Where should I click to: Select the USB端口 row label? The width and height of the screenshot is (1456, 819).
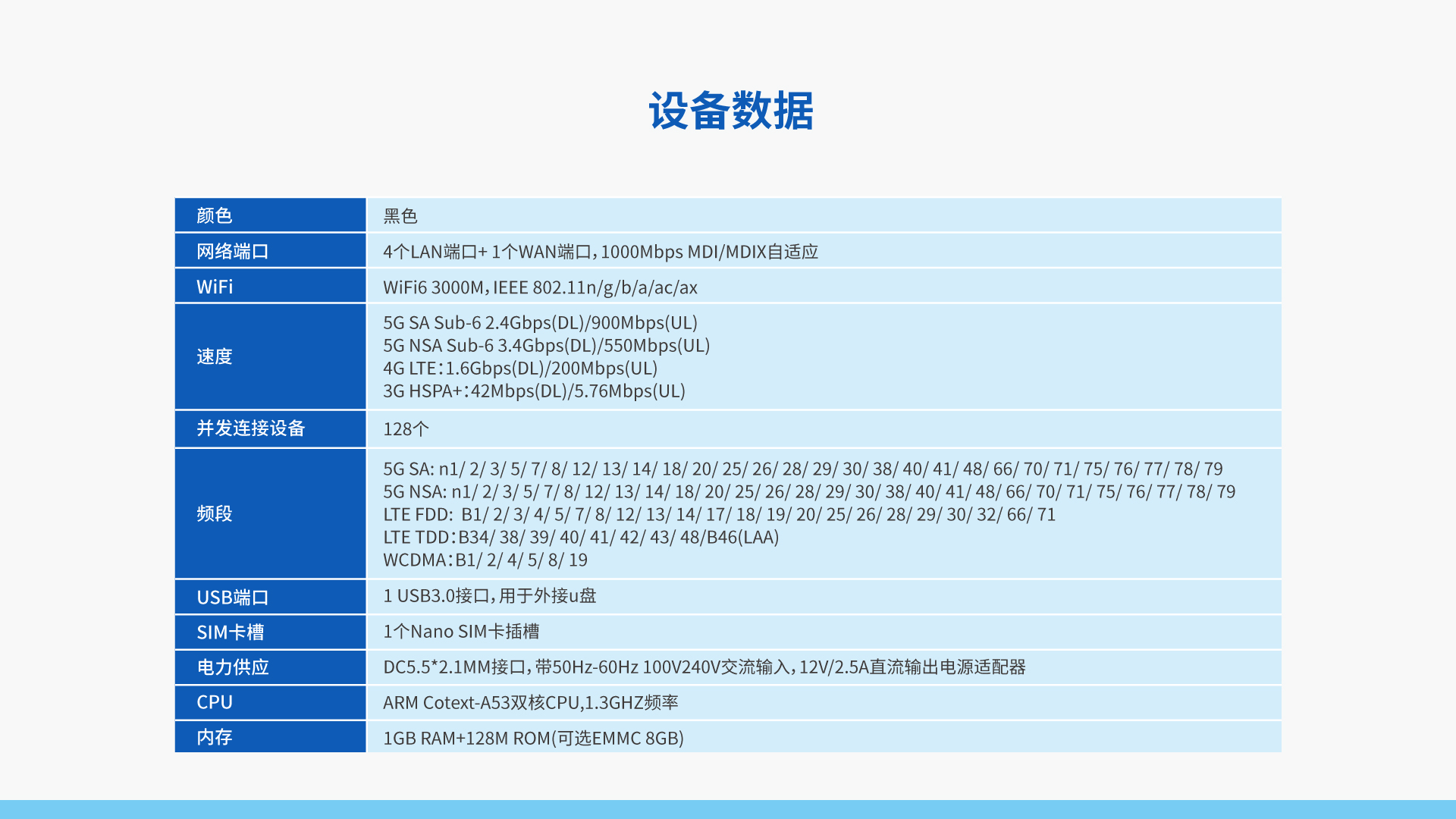point(232,598)
